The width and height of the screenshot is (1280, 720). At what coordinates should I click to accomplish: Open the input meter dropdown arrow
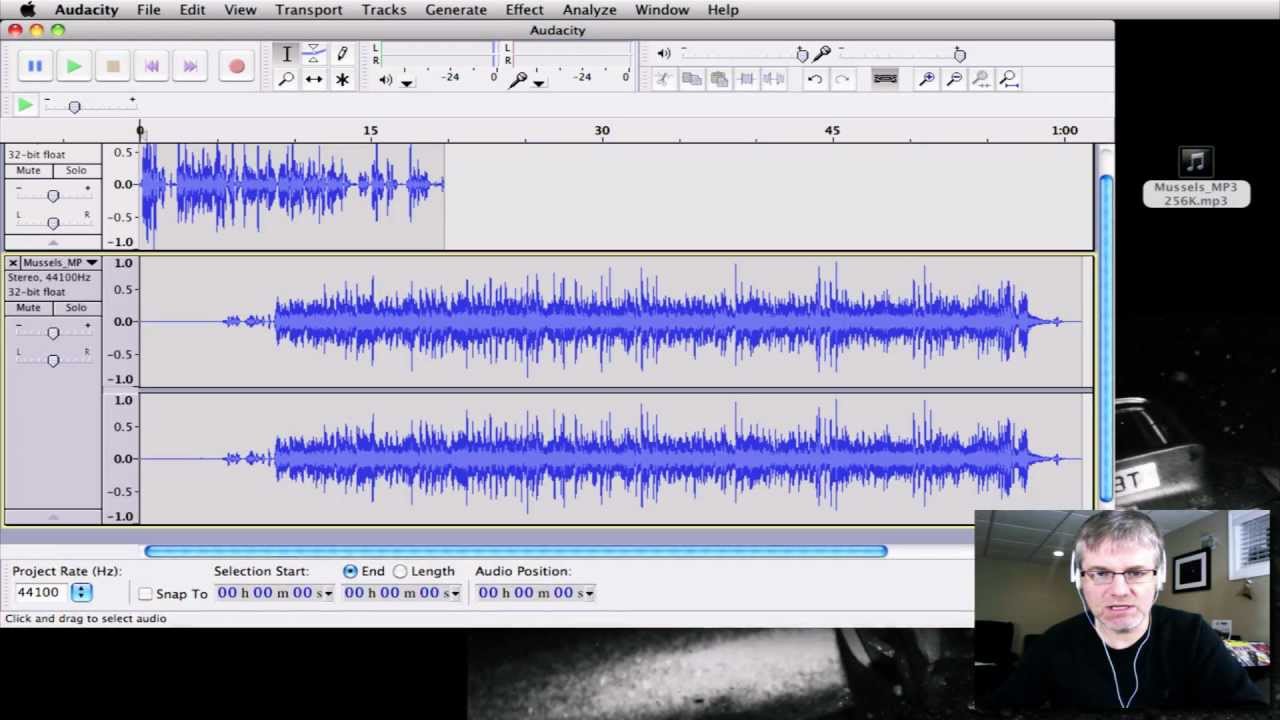click(x=539, y=83)
